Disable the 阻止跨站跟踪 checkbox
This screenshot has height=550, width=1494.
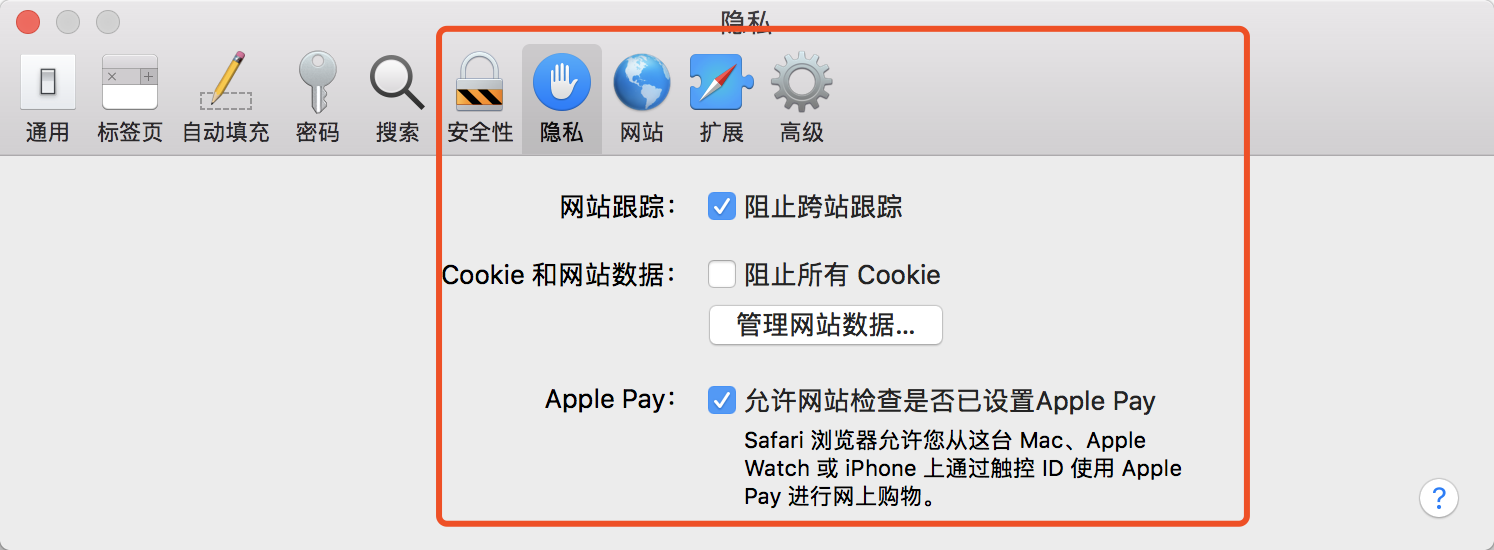(x=722, y=207)
